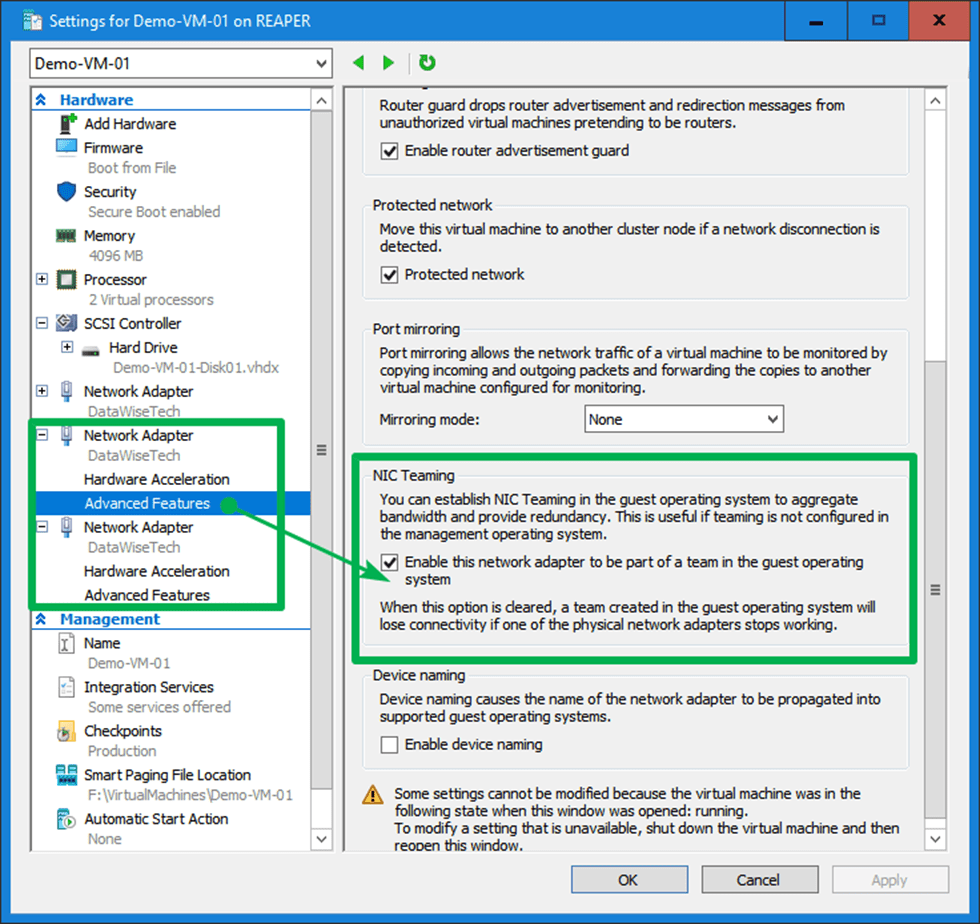Click the Name icon under Management
Viewport: 980px width, 924px height.
point(66,643)
